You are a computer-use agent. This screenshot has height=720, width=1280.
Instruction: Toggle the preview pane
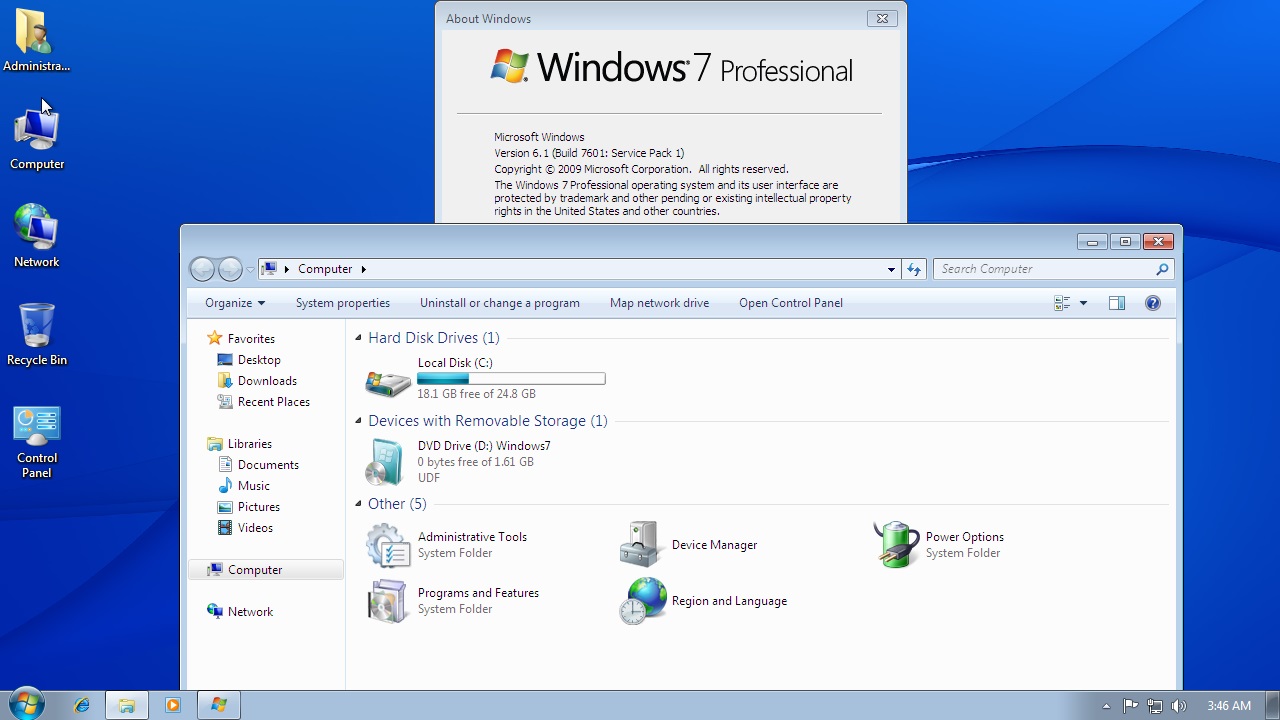(1117, 303)
